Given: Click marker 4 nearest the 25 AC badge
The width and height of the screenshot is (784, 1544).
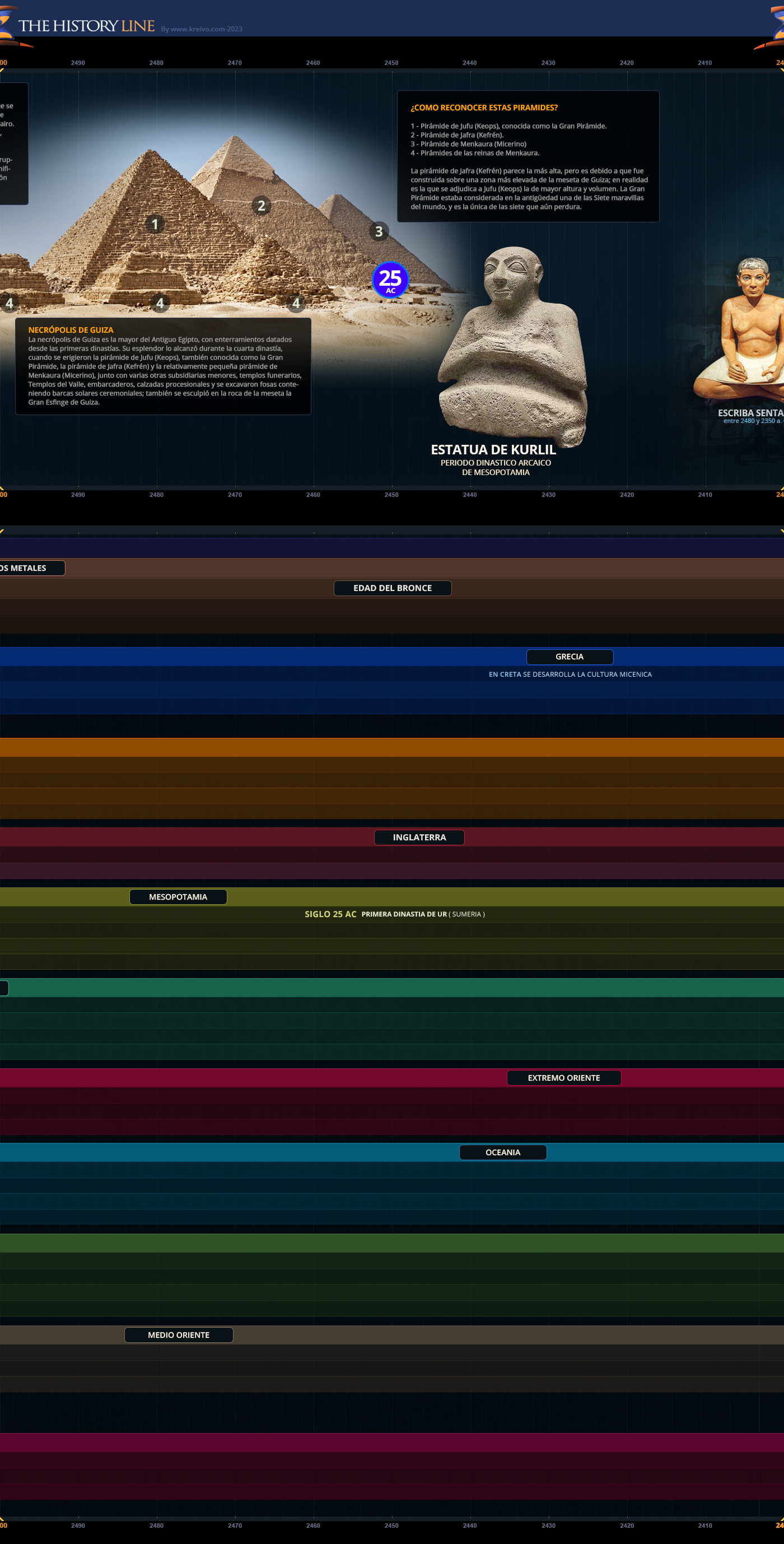Looking at the screenshot, I should (296, 303).
